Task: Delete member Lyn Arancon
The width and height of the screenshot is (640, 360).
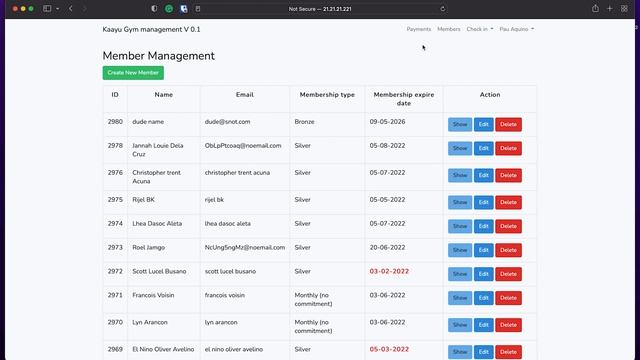Action: coord(509,325)
